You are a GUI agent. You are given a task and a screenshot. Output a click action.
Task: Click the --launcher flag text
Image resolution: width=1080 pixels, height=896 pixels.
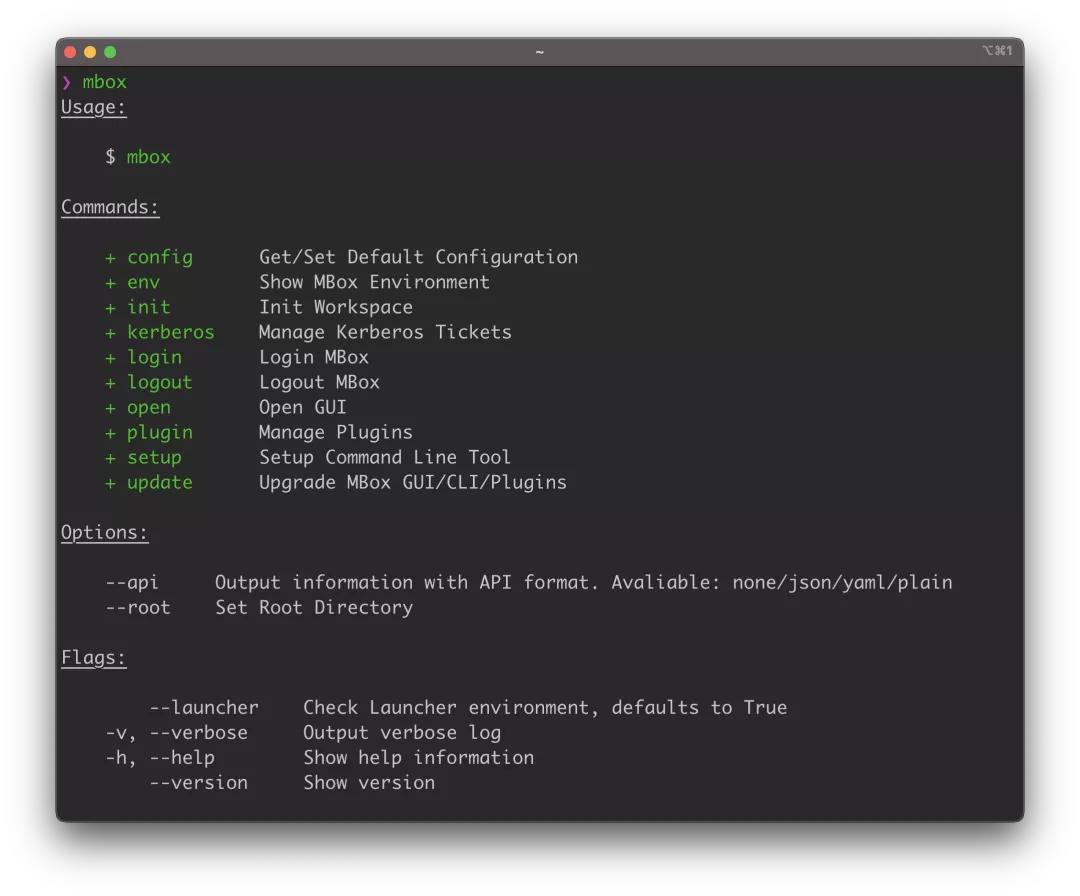click(x=204, y=708)
